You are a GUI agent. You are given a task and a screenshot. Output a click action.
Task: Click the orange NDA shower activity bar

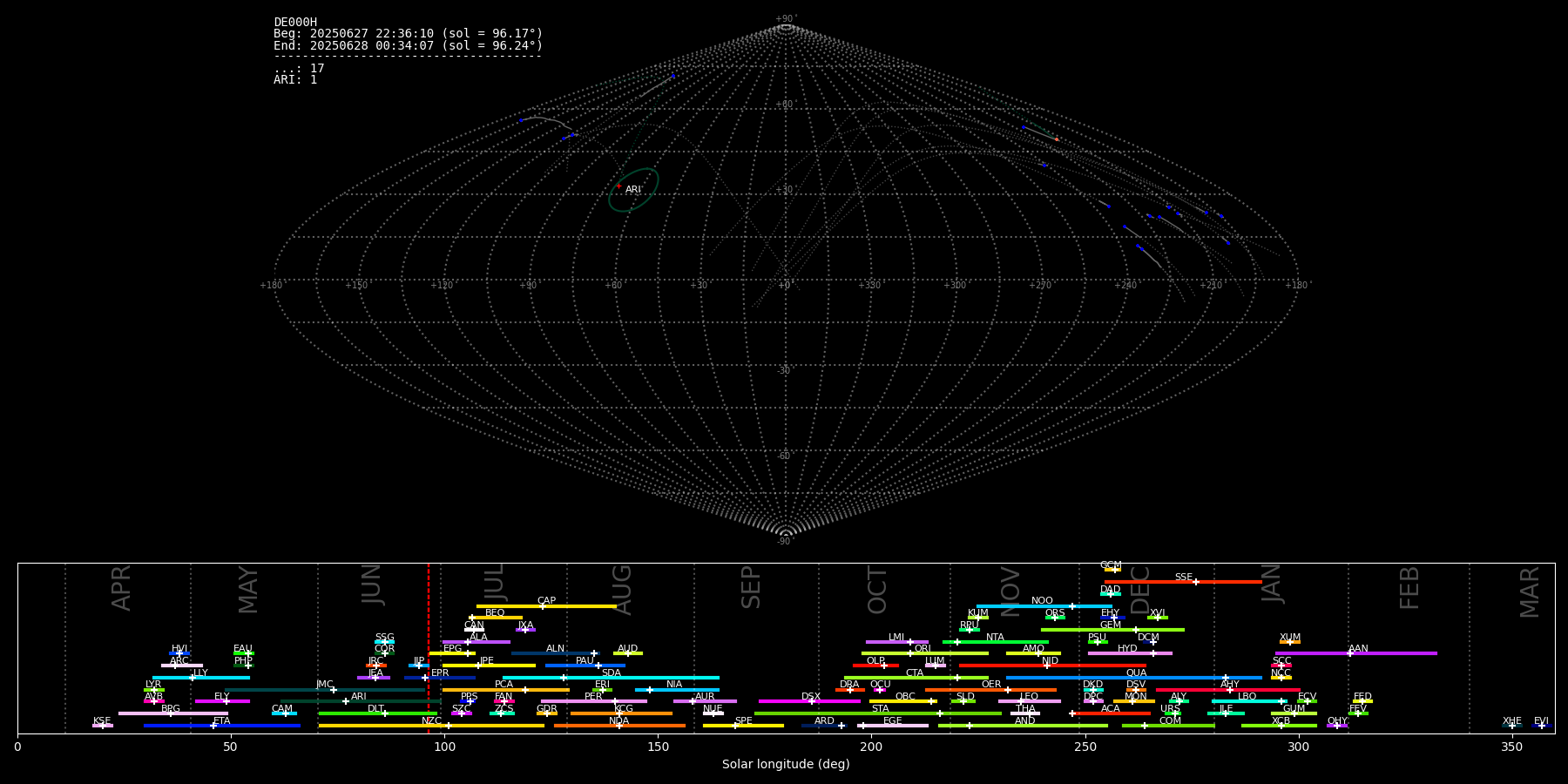click(619, 726)
